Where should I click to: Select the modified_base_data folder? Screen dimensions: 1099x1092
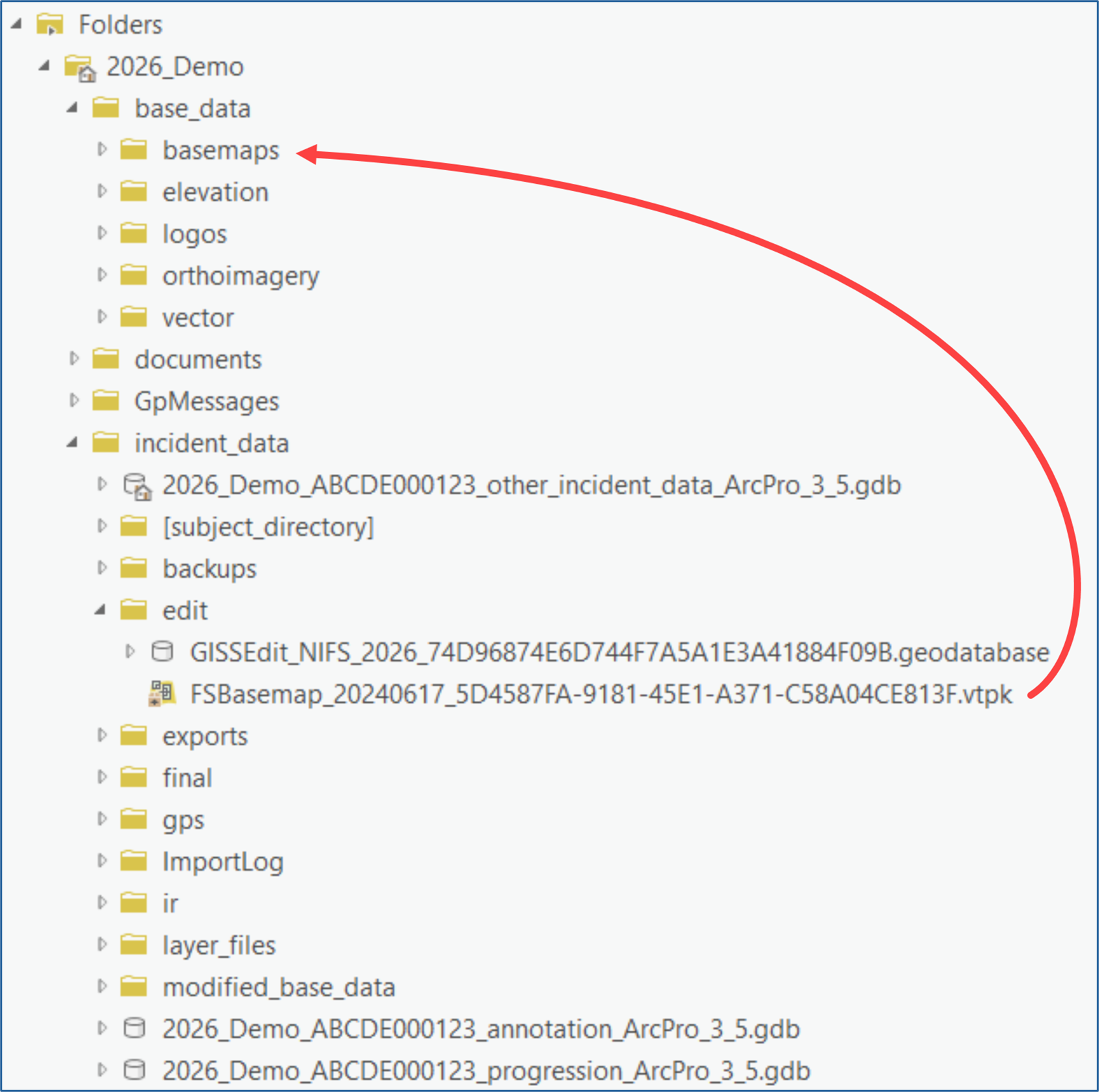tap(278, 987)
